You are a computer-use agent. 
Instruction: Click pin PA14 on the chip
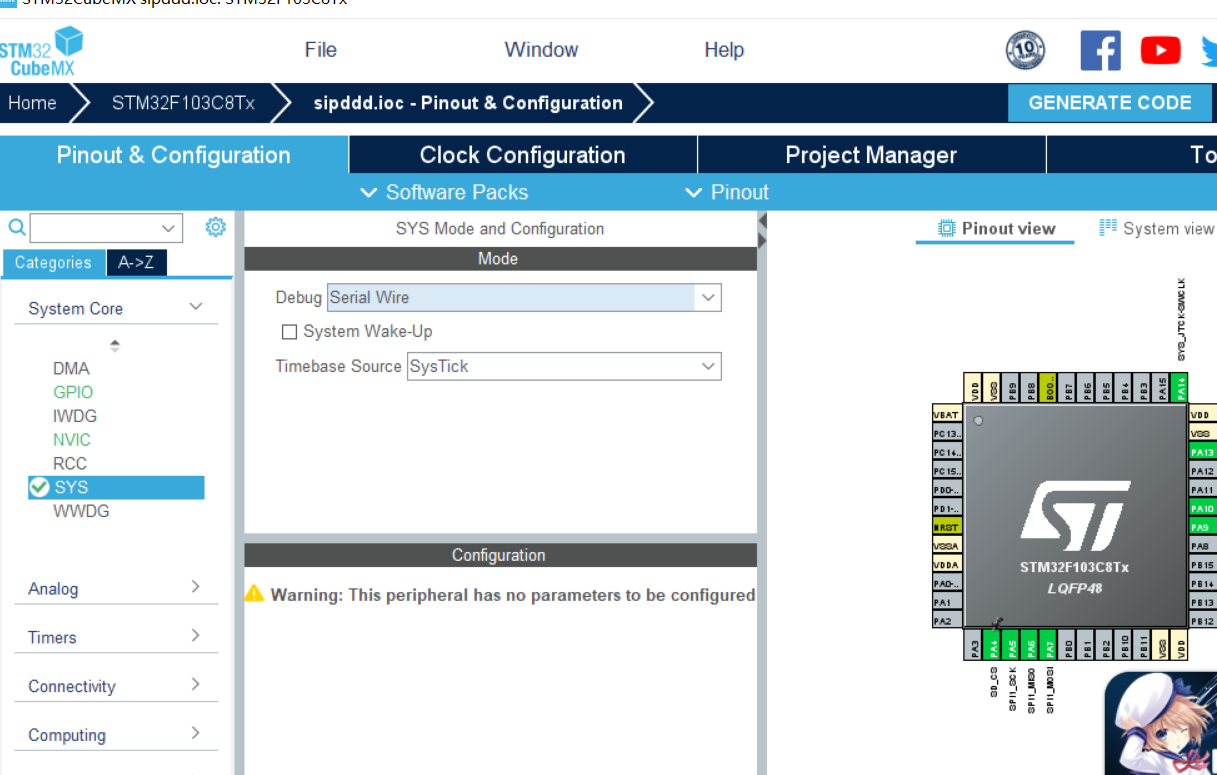point(1180,388)
